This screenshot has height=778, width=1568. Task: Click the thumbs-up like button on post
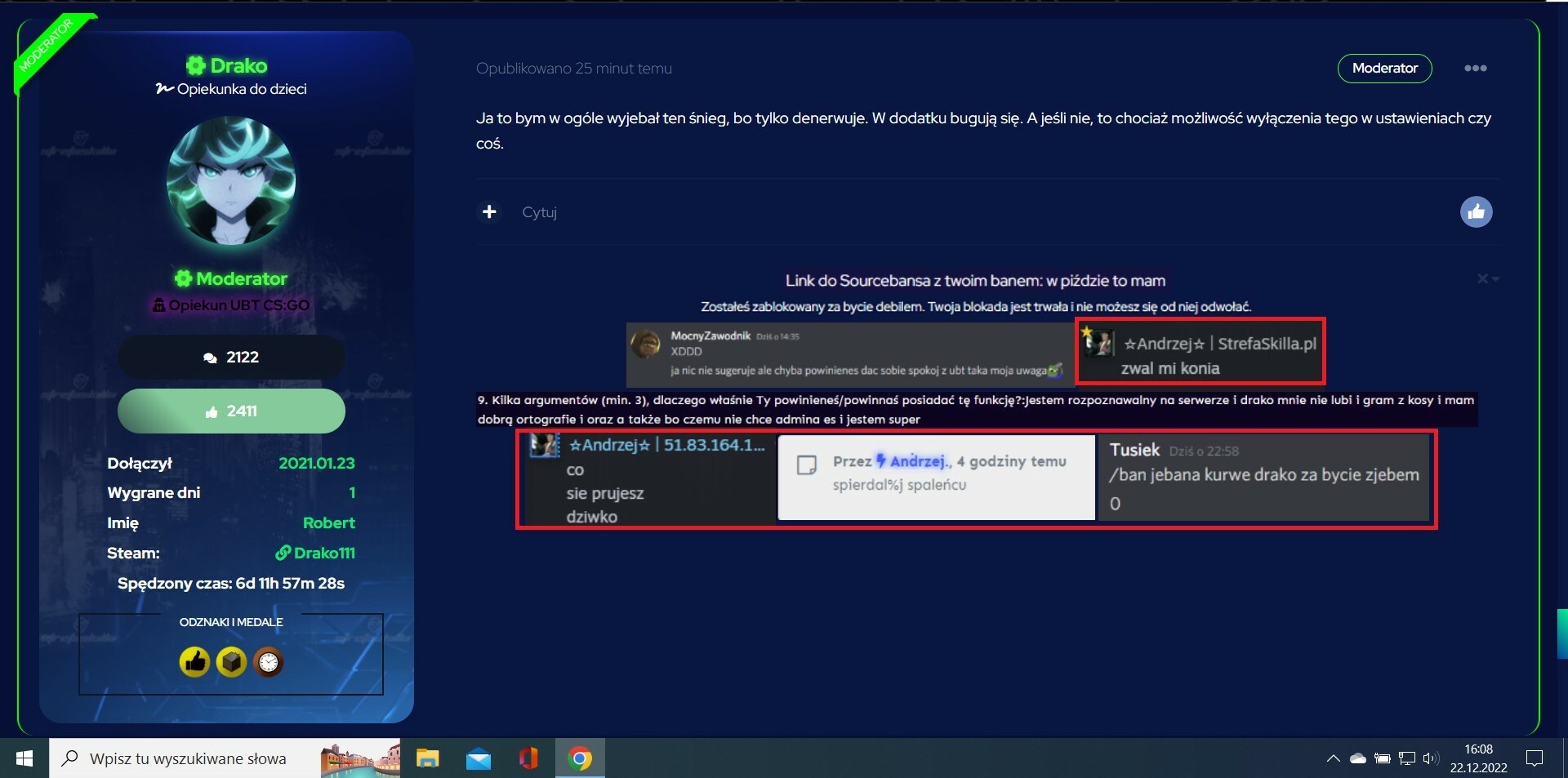[x=1476, y=212]
